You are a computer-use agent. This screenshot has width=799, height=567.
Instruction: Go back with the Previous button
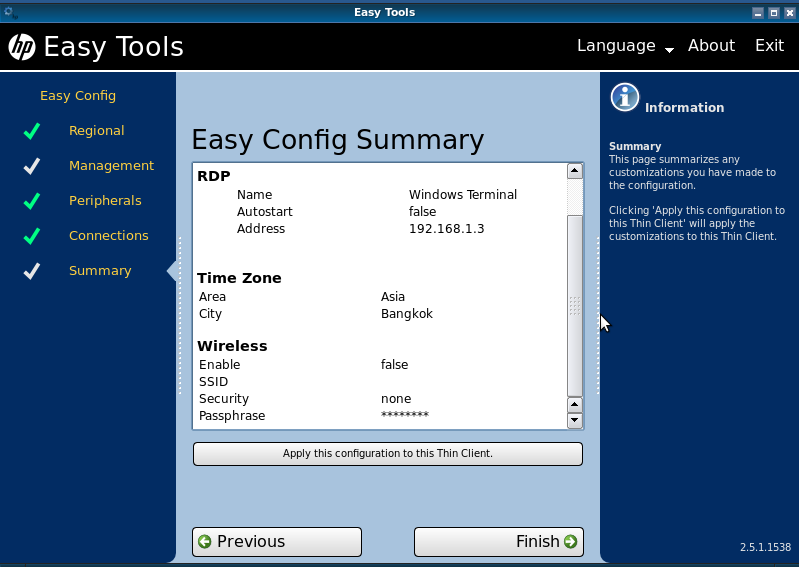(x=277, y=542)
